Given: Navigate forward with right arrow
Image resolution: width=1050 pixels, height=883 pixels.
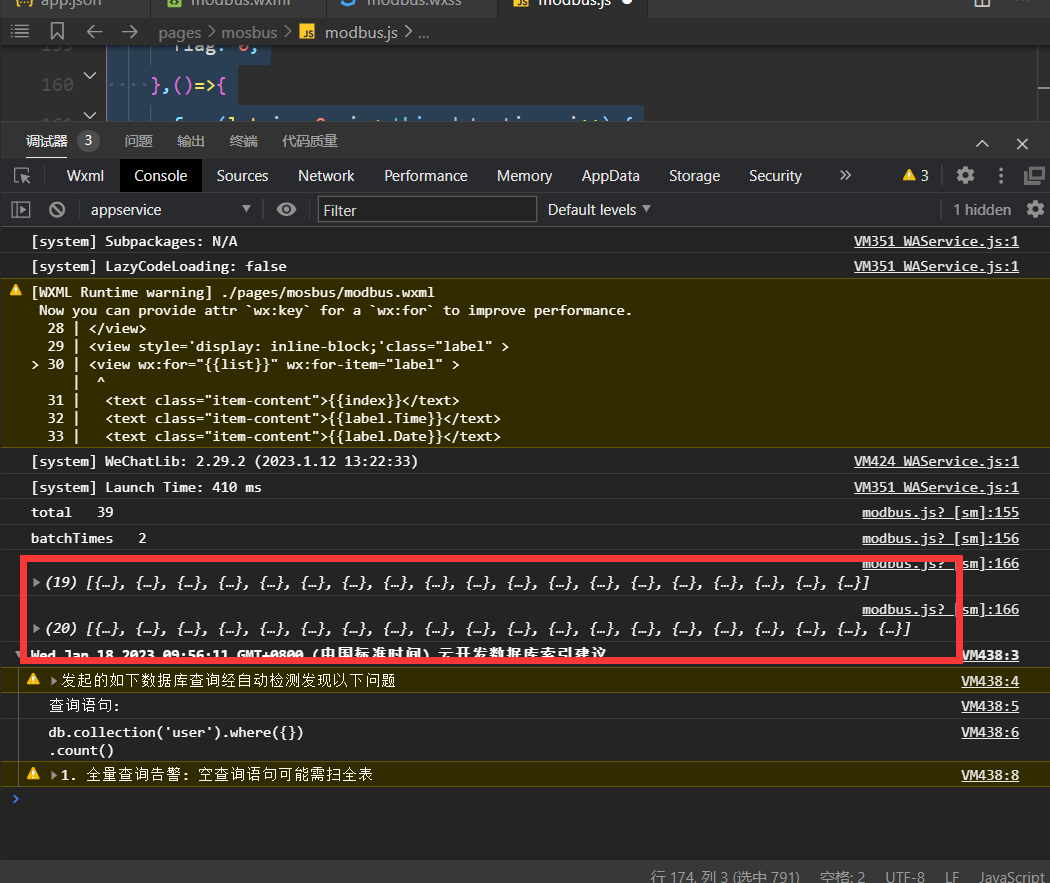Looking at the screenshot, I should (130, 31).
